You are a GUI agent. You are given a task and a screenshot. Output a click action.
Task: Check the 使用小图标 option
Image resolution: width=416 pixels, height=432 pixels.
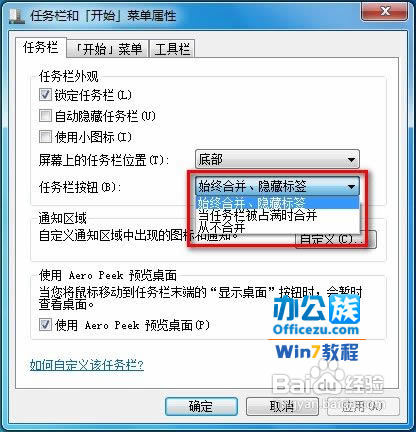45,136
